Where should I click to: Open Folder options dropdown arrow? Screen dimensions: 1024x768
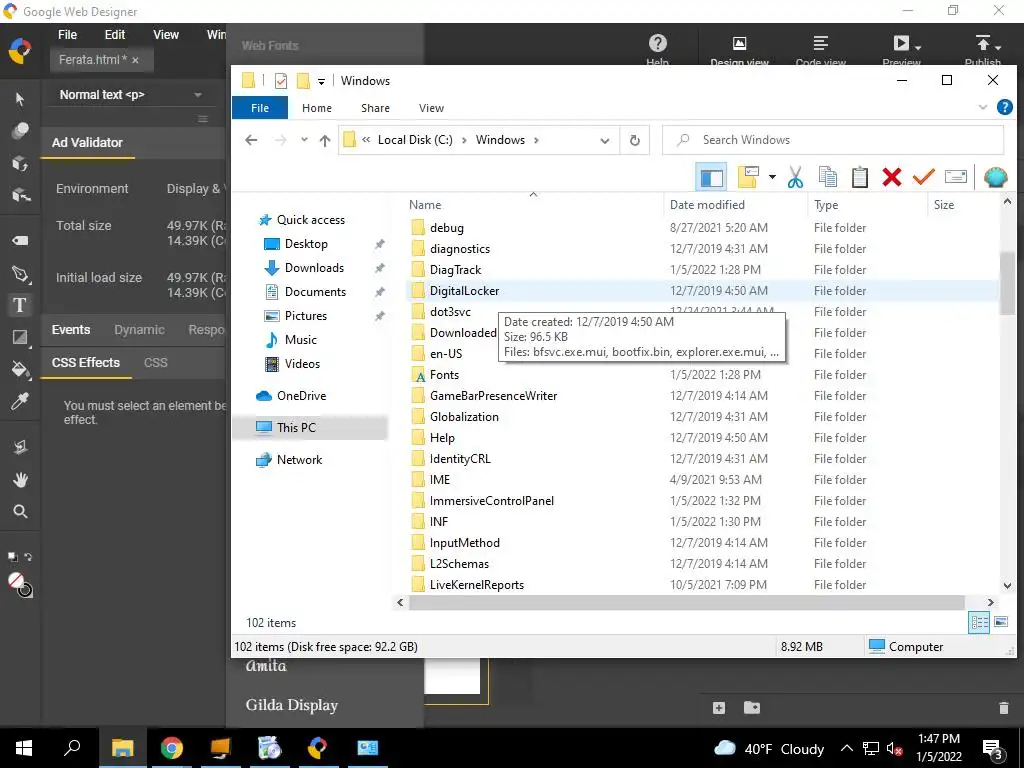[772, 177]
